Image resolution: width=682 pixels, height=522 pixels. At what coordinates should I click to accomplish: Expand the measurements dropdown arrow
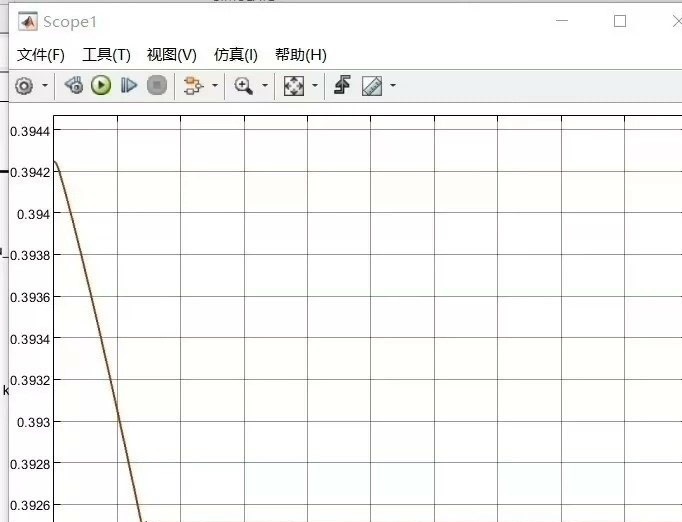tap(393, 85)
